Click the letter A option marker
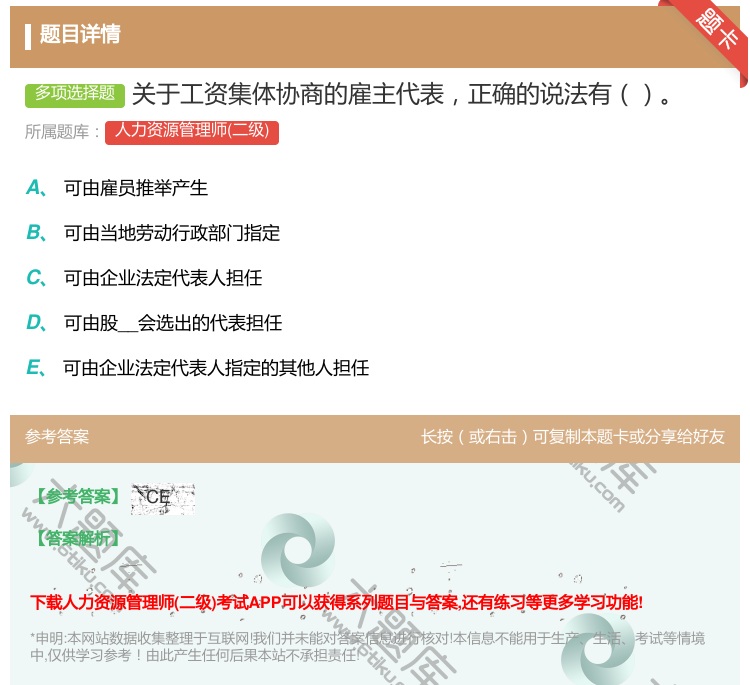The height and width of the screenshot is (685, 750). coord(36,188)
